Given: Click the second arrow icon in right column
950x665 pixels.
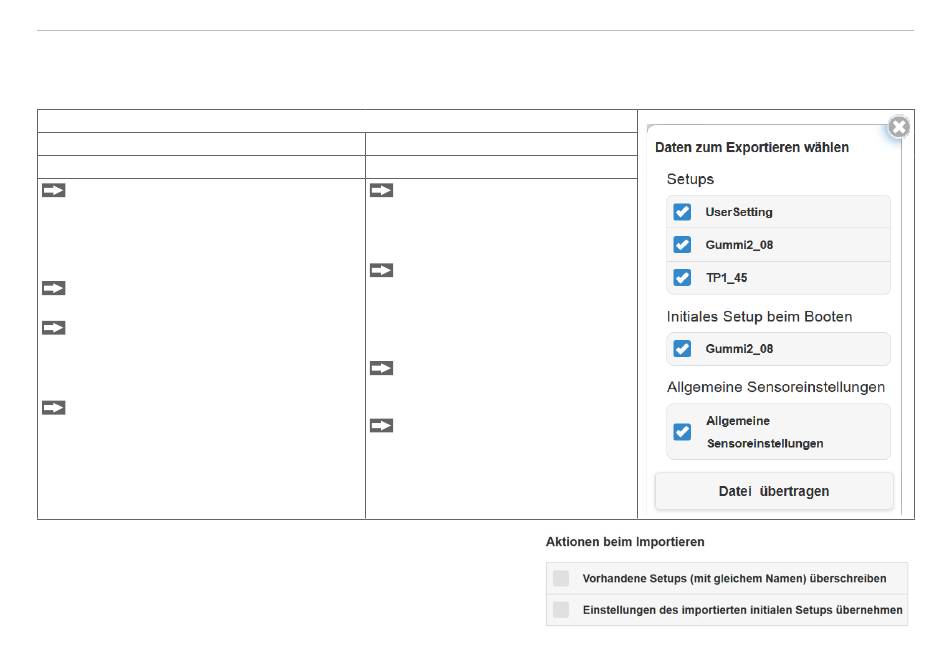Looking at the screenshot, I should click(381, 270).
